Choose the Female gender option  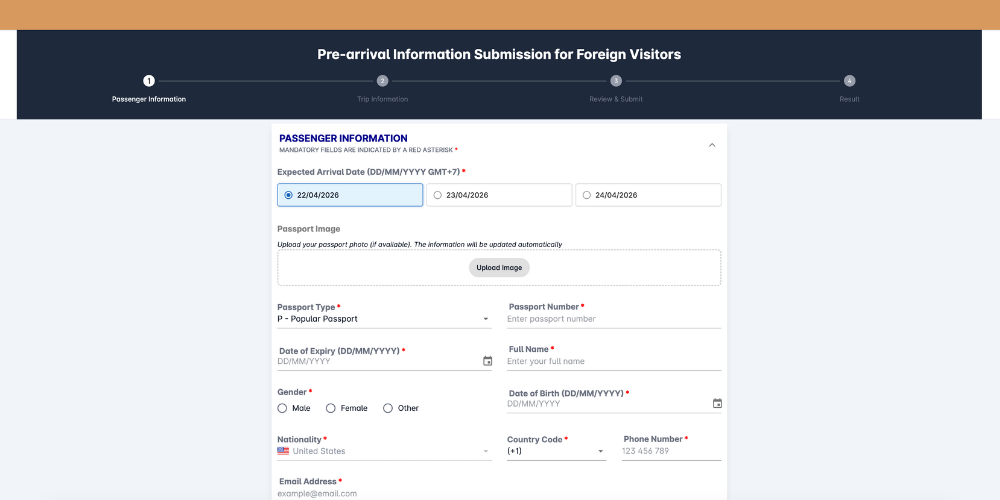click(331, 408)
